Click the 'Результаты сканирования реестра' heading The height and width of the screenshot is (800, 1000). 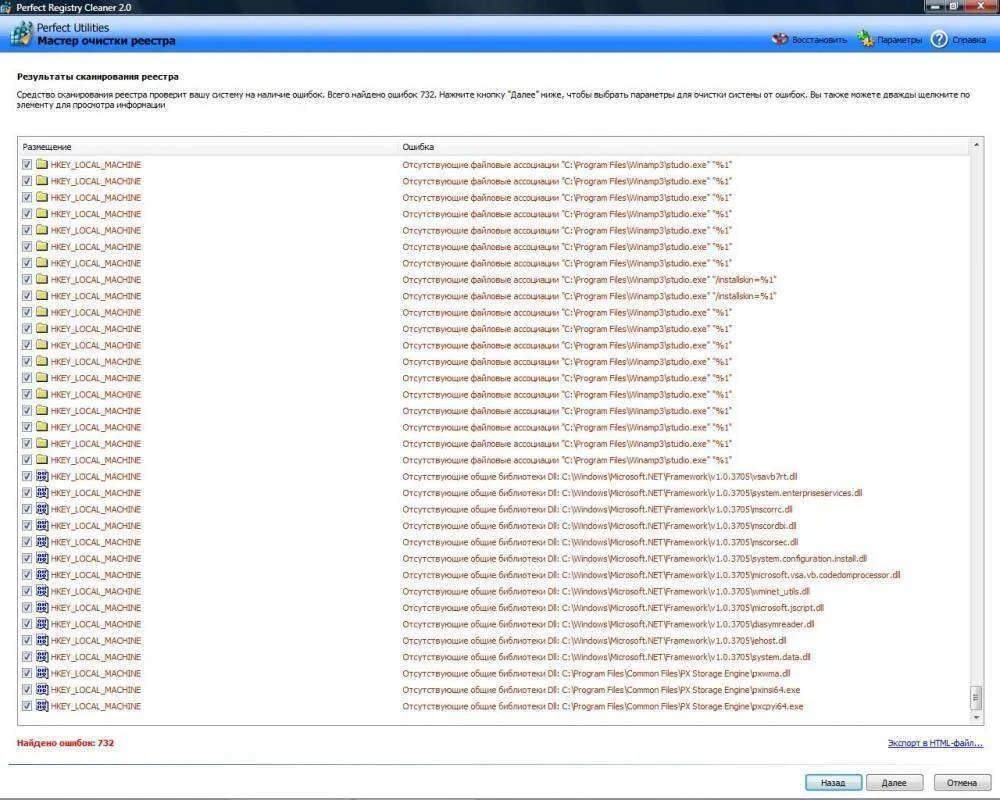(98, 77)
